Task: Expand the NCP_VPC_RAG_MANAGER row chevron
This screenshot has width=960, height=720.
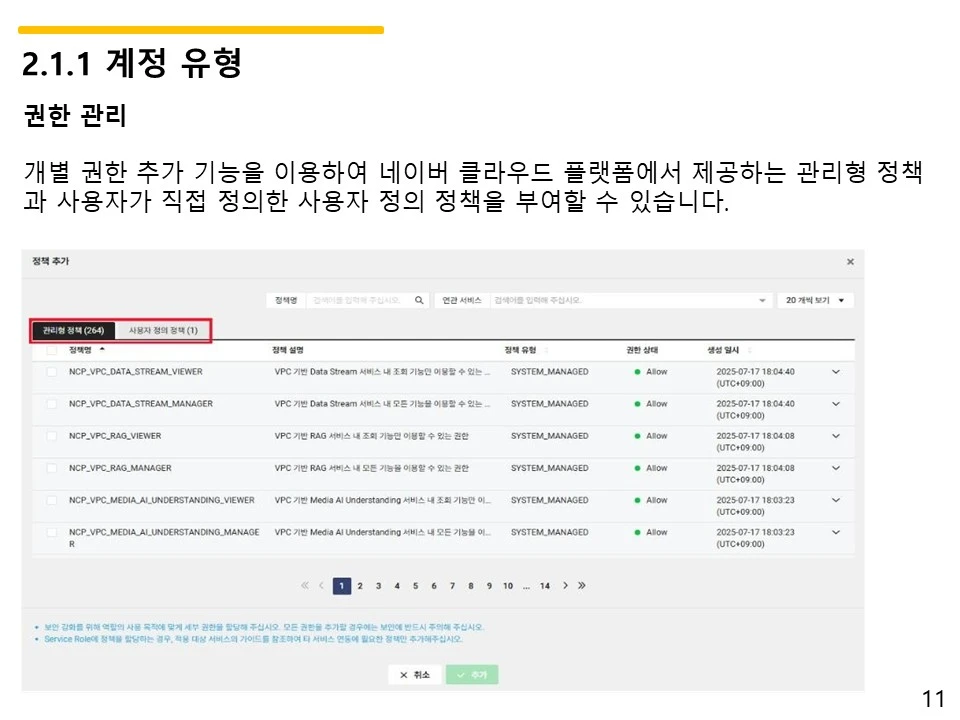Action: [x=836, y=469]
